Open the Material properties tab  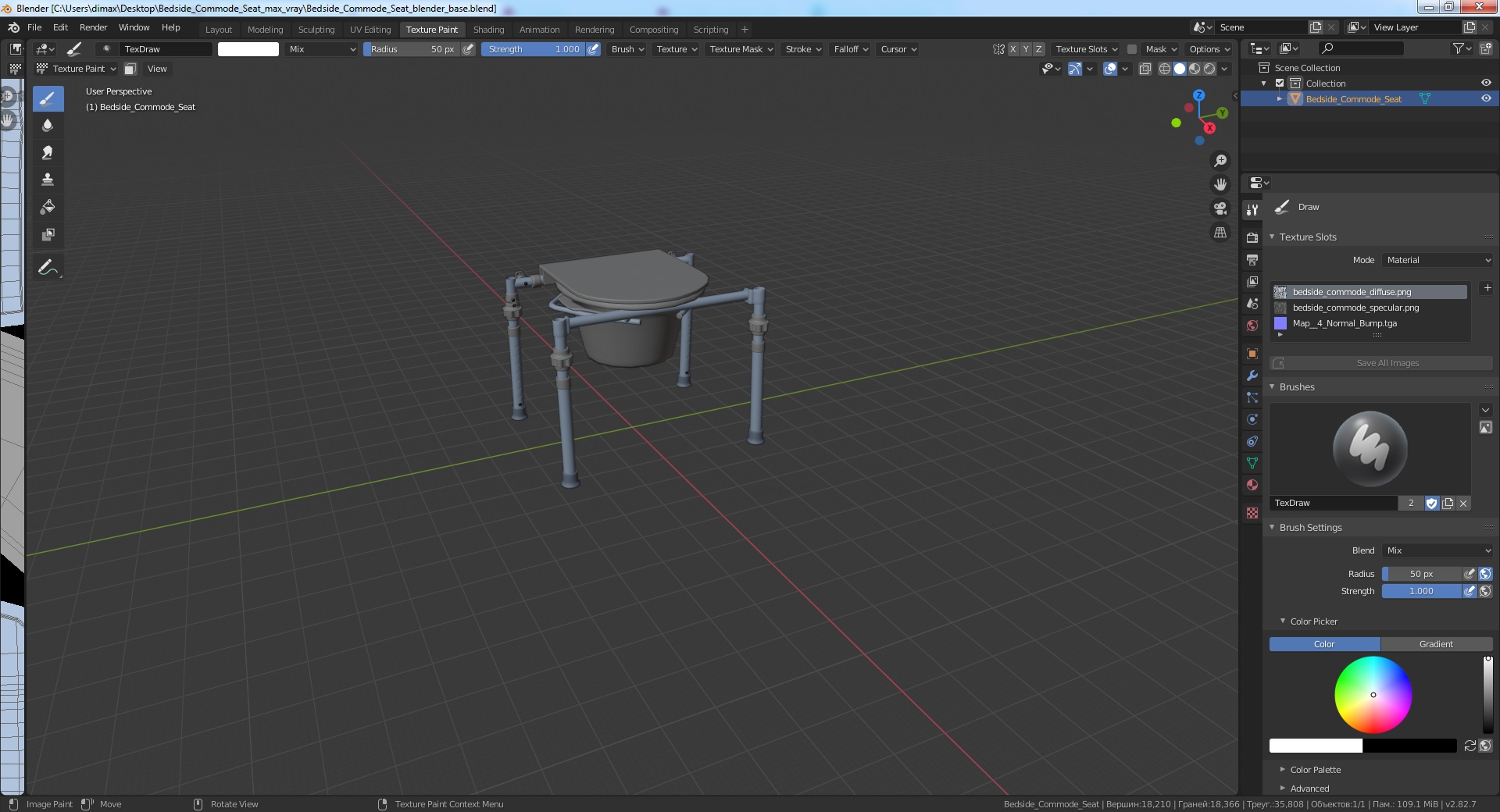click(1252, 485)
